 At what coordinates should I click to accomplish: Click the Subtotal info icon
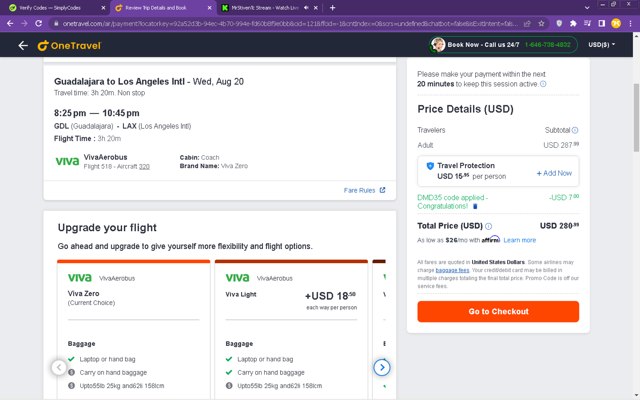coord(575,130)
